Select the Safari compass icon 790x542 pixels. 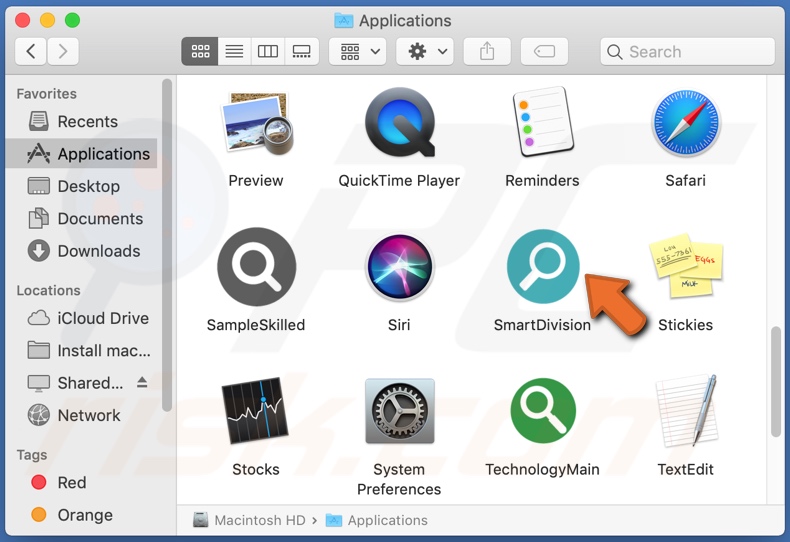[686, 122]
